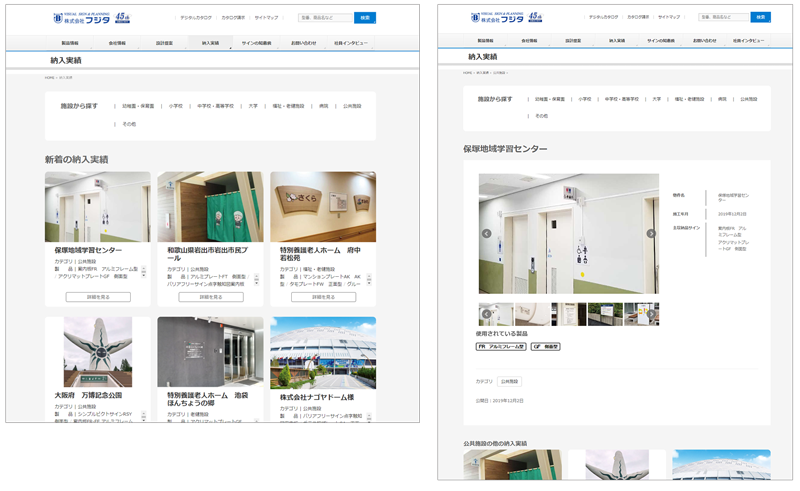Show previous main photo with left arrow

[x=487, y=233]
